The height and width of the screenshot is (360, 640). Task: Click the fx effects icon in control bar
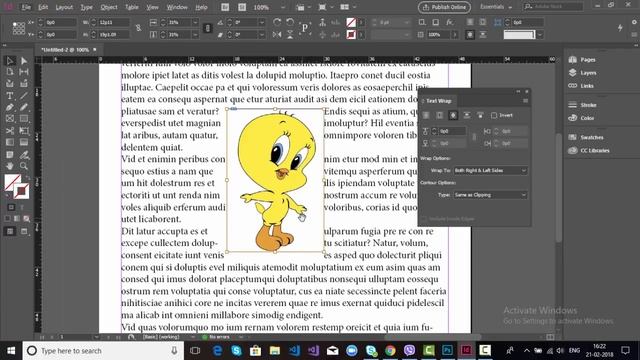coord(449,22)
